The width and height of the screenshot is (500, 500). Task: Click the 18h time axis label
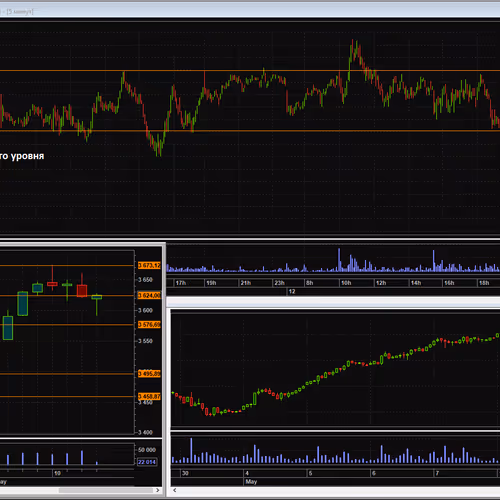tap(484, 283)
